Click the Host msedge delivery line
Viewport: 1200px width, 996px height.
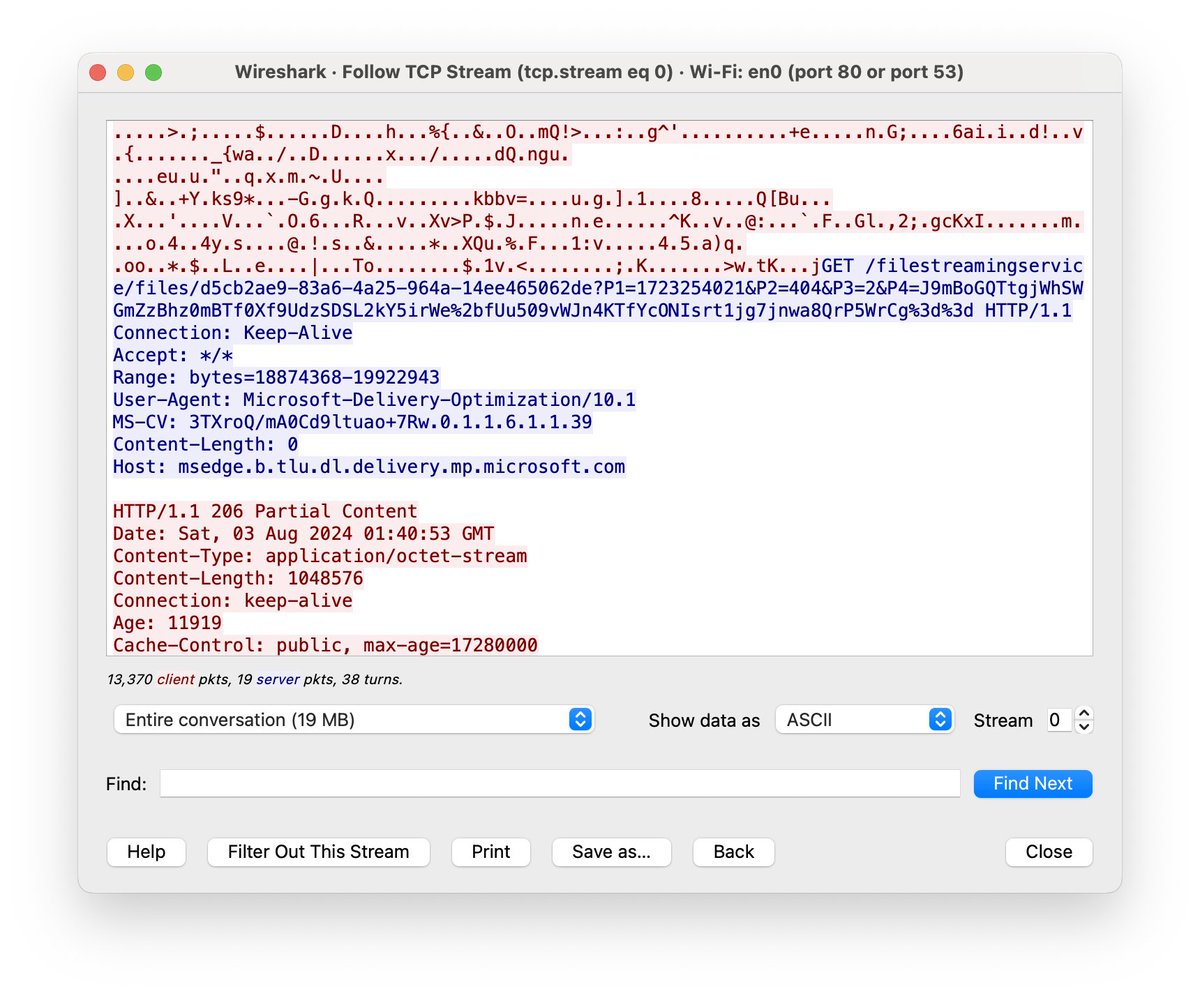369,466
